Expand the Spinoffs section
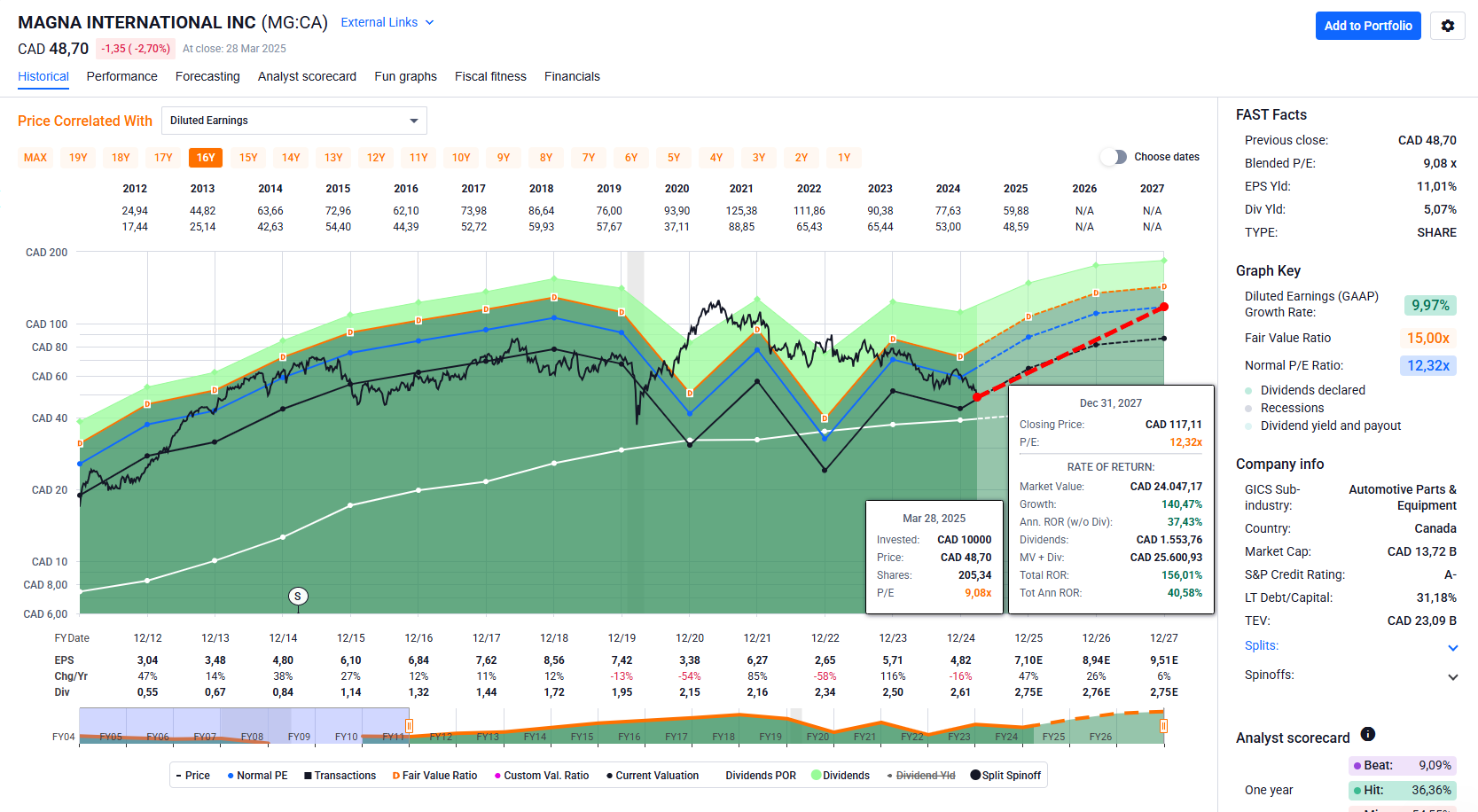Viewport: 1478px width, 812px height. click(1452, 676)
